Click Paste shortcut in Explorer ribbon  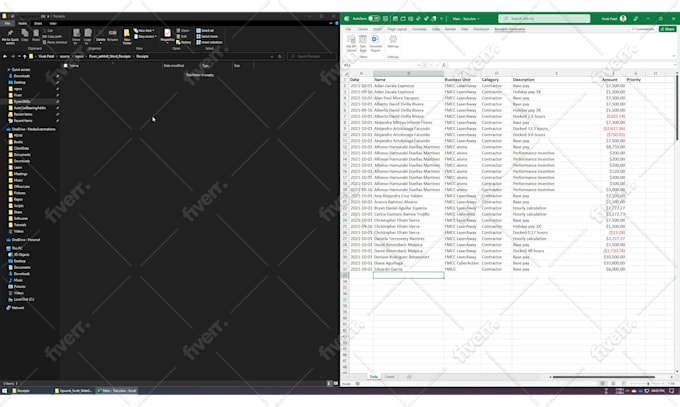pyautogui.click(x=55, y=42)
